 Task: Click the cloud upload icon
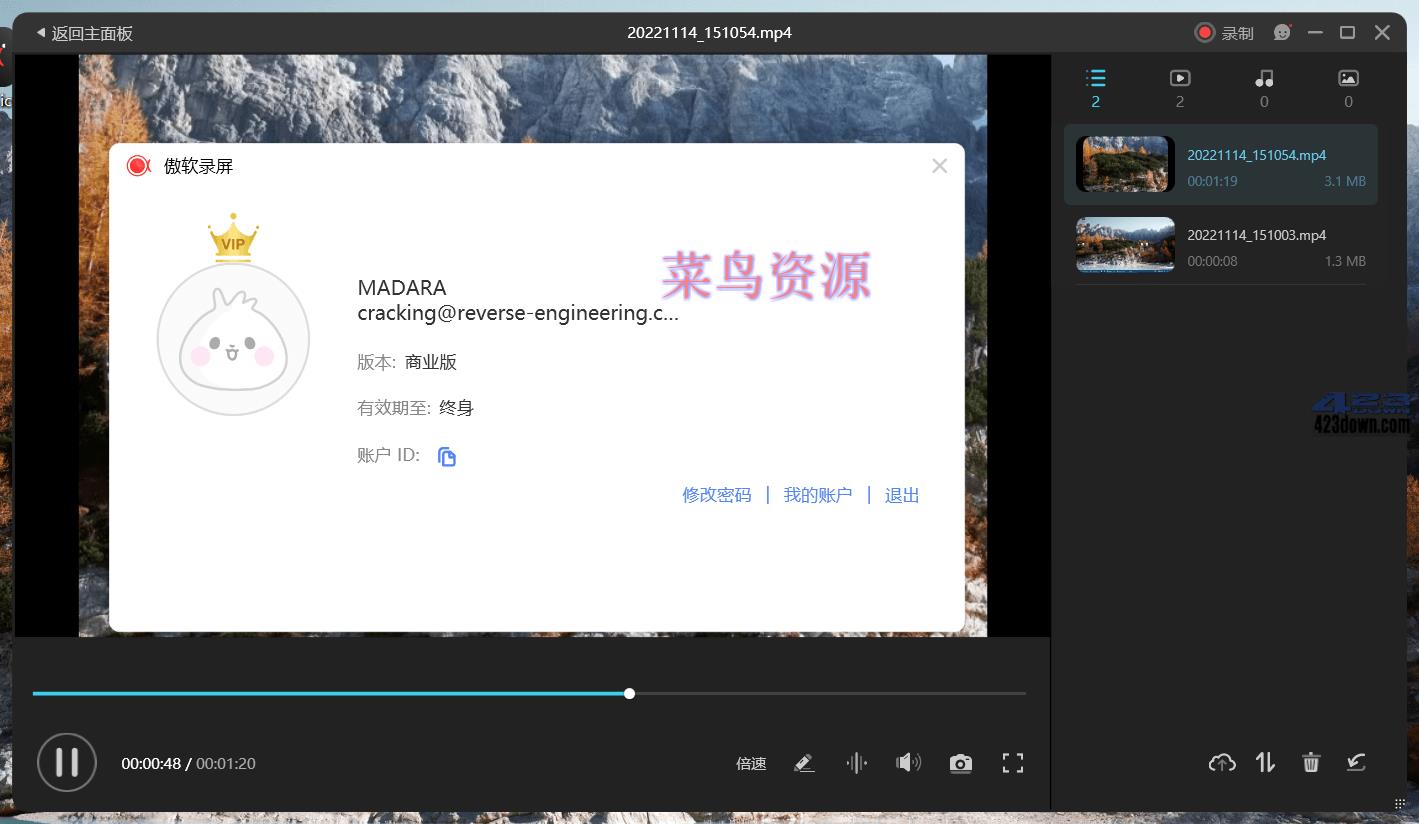pyautogui.click(x=1221, y=762)
